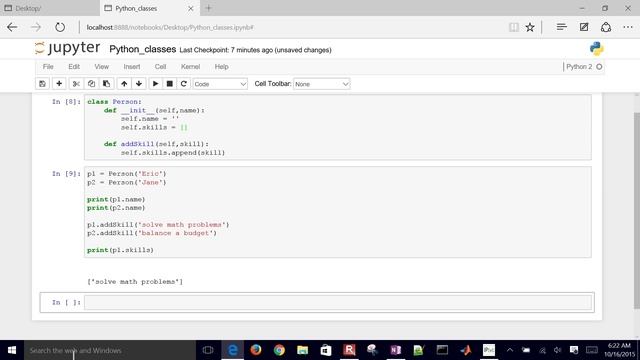Go forward in the browser

pos(36,27)
